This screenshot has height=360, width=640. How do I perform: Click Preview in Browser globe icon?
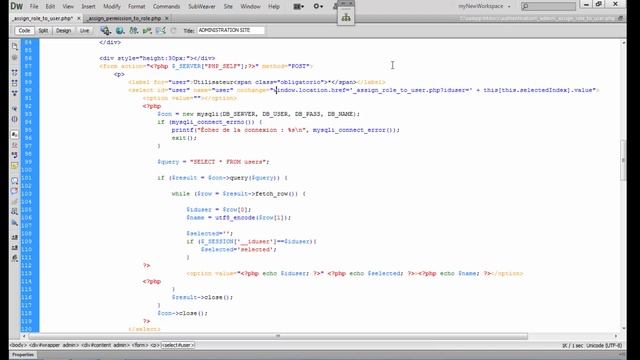tap(120, 31)
